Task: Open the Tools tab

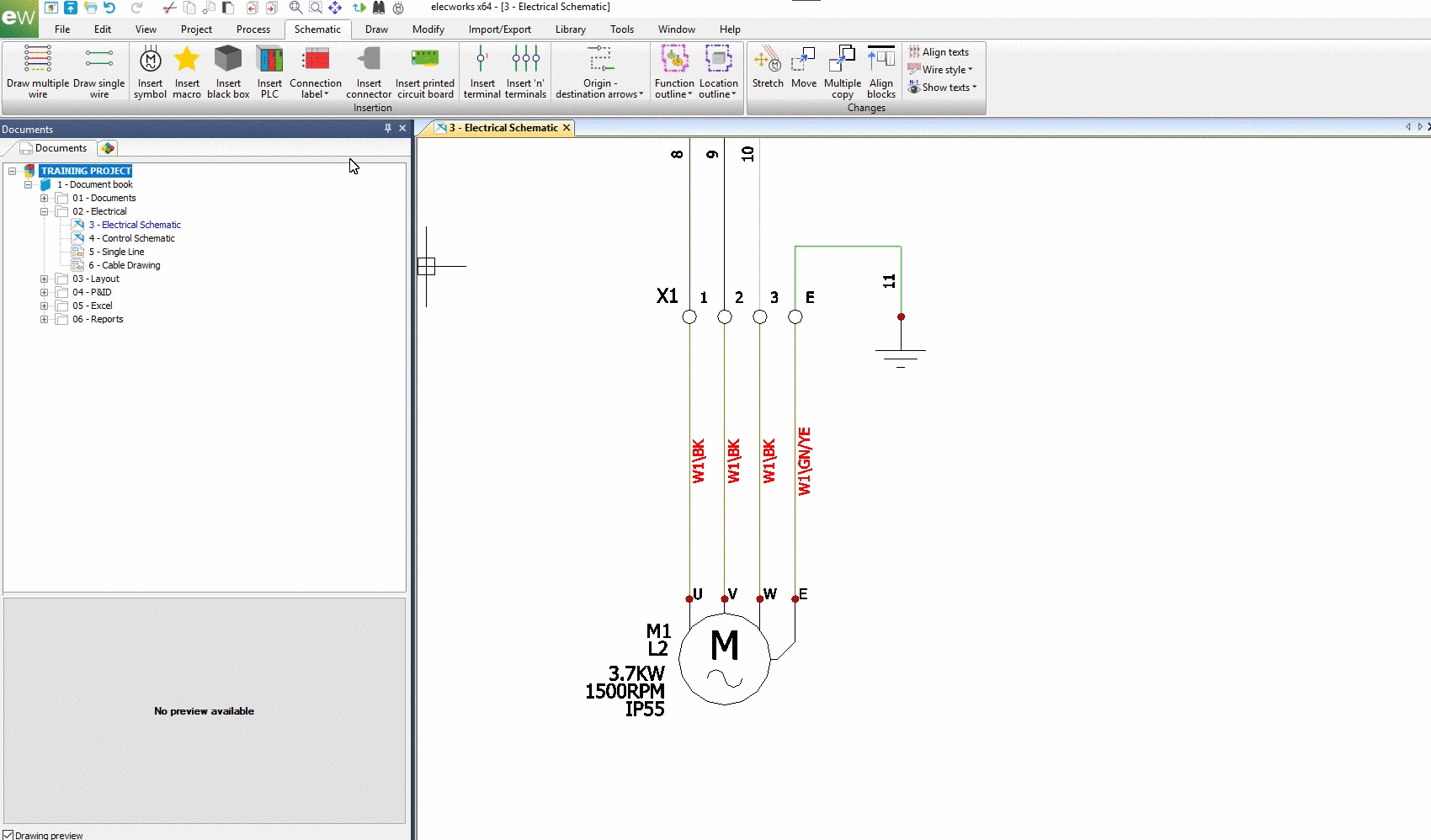Action: (x=622, y=29)
